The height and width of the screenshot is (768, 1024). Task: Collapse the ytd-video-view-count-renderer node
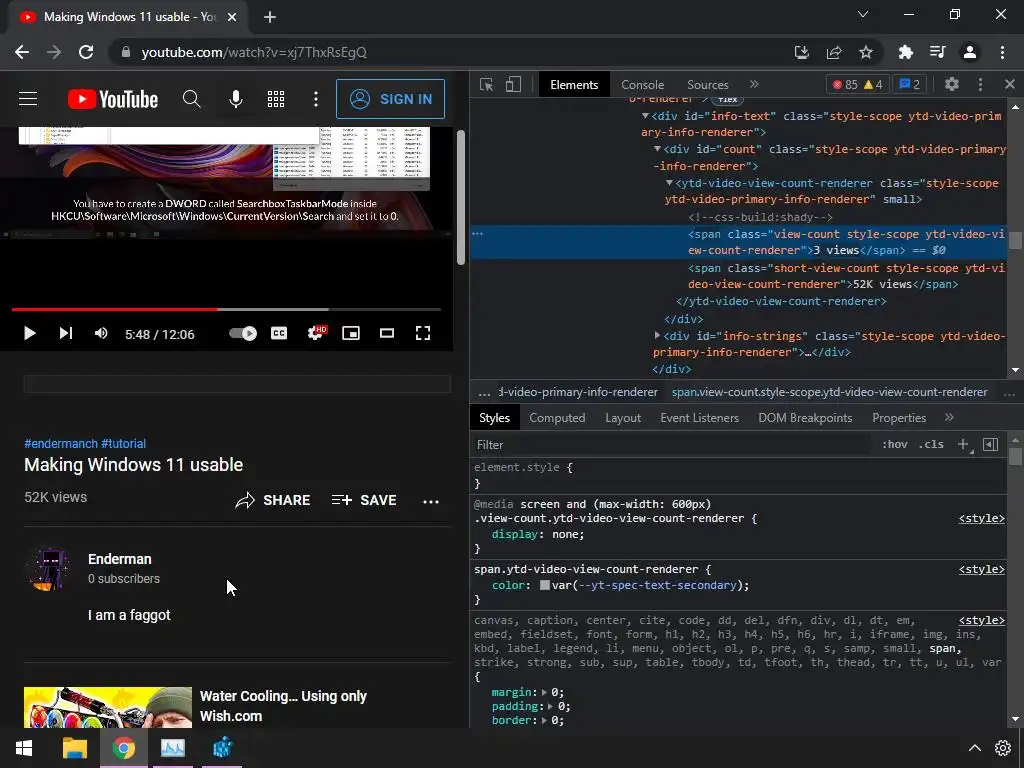tap(669, 183)
